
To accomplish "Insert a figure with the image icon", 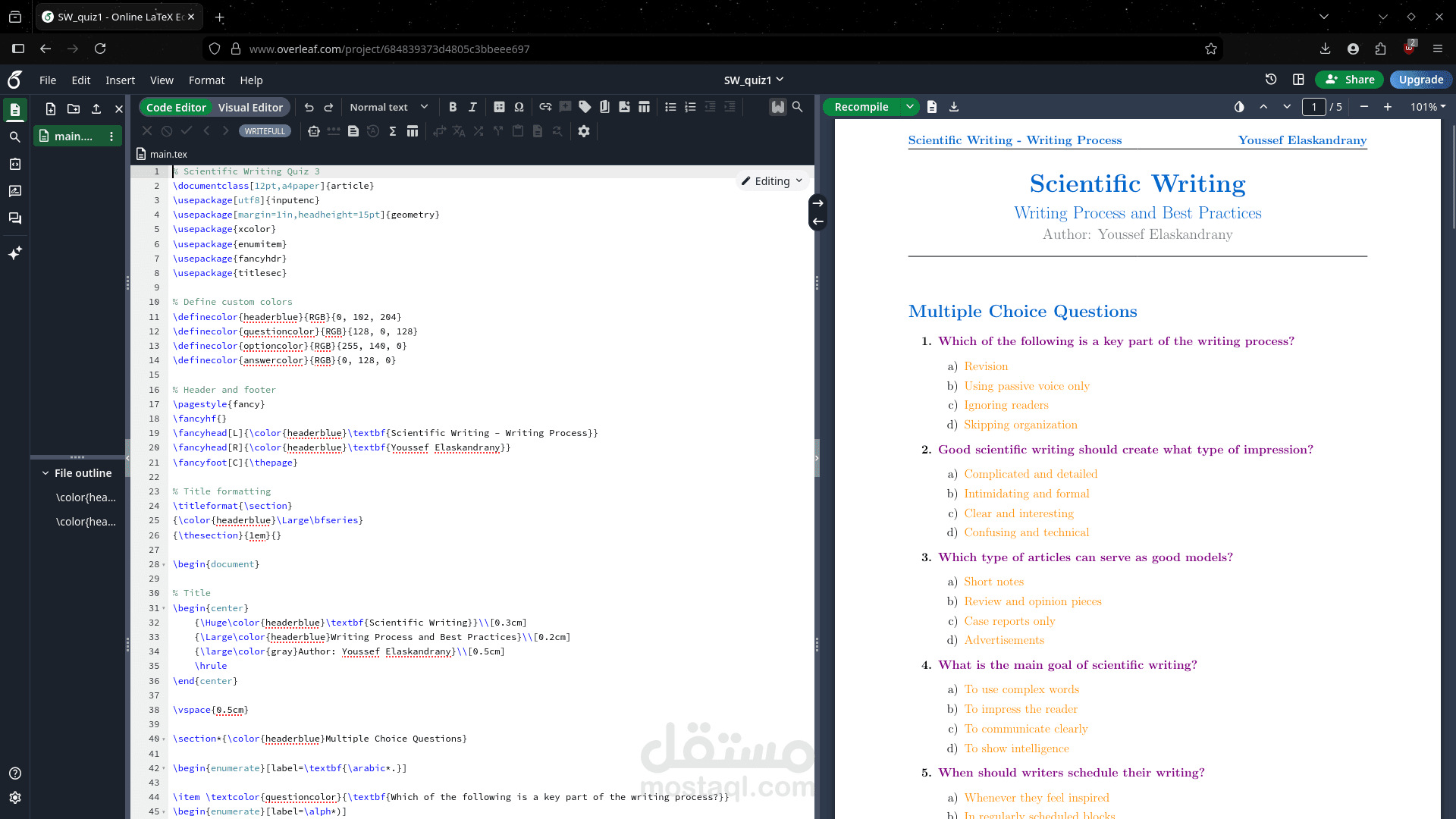I will 624,107.
